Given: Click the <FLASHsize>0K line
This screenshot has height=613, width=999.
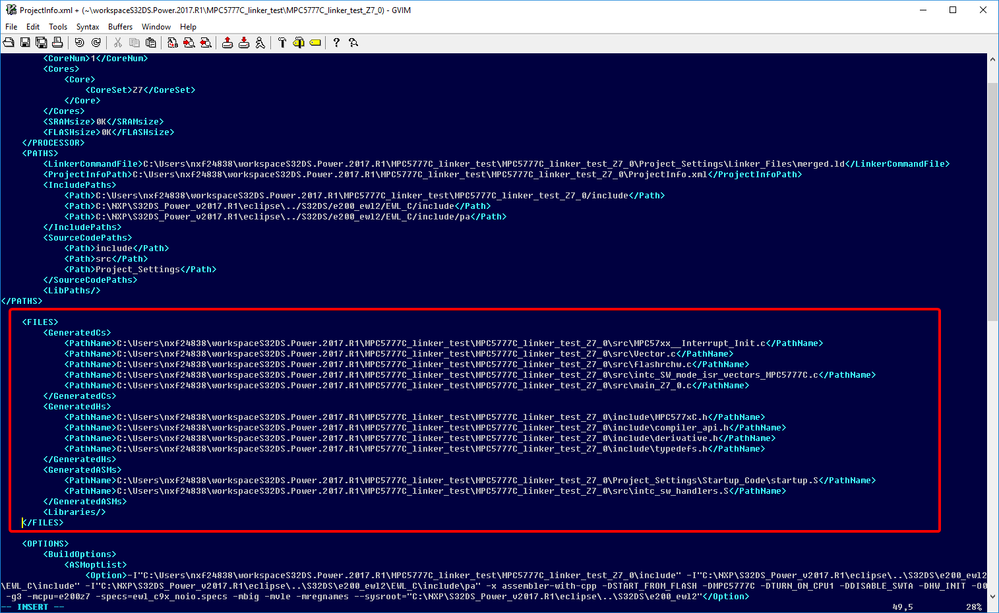Looking at the screenshot, I should pyautogui.click(x=108, y=133).
